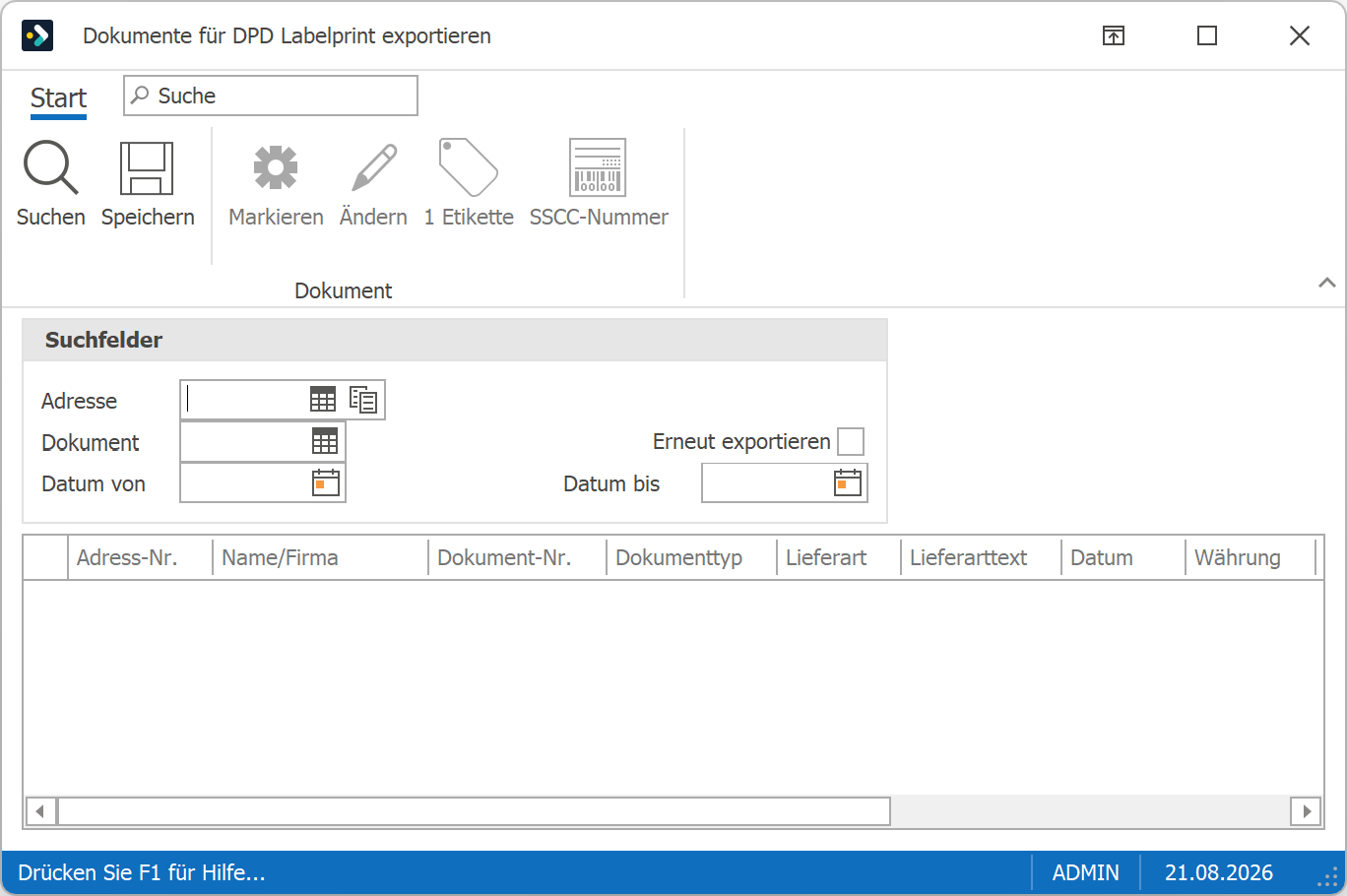
Task: Sort by the Währung column header
Action: pyautogui.click(x=1251, y=557)
